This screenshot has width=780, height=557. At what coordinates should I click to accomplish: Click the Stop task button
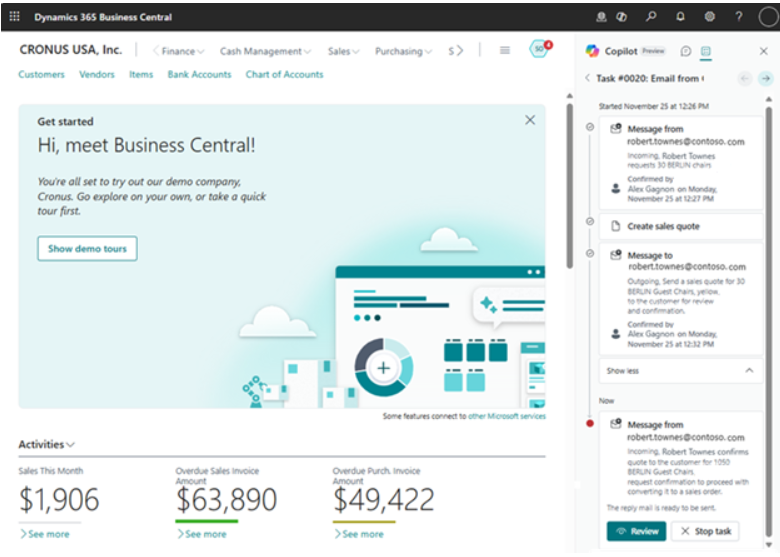[x=705, y=531]
